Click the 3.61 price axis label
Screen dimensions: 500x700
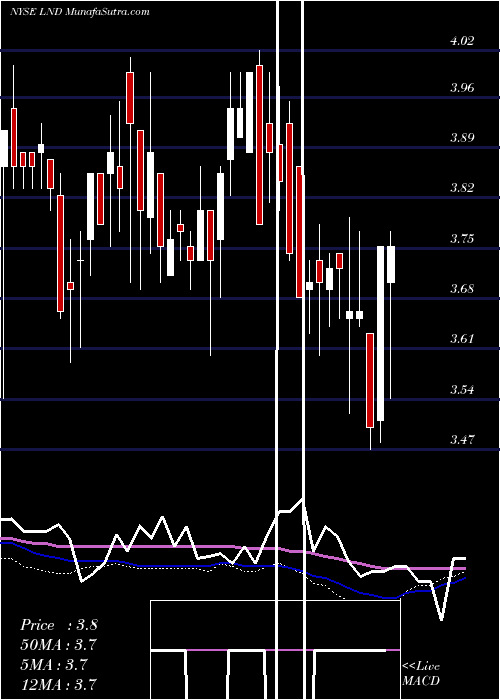click(462, 338)
